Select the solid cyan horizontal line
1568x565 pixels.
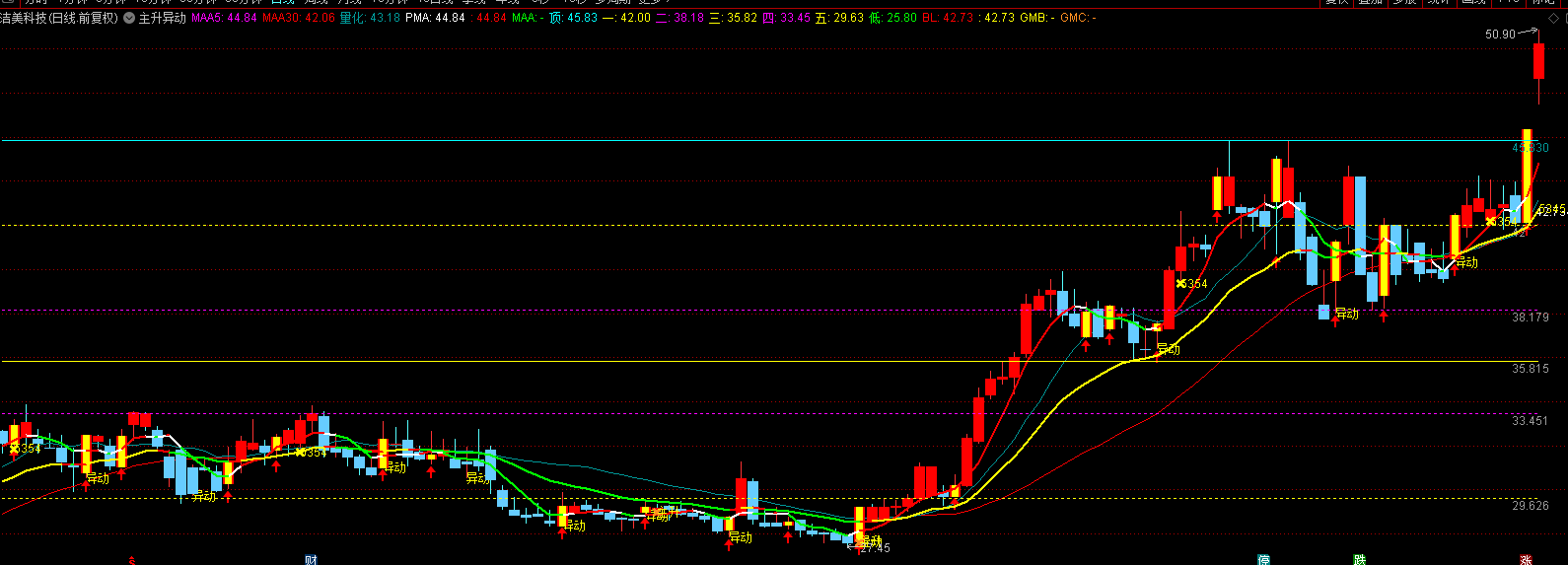[x=690, y=141]
